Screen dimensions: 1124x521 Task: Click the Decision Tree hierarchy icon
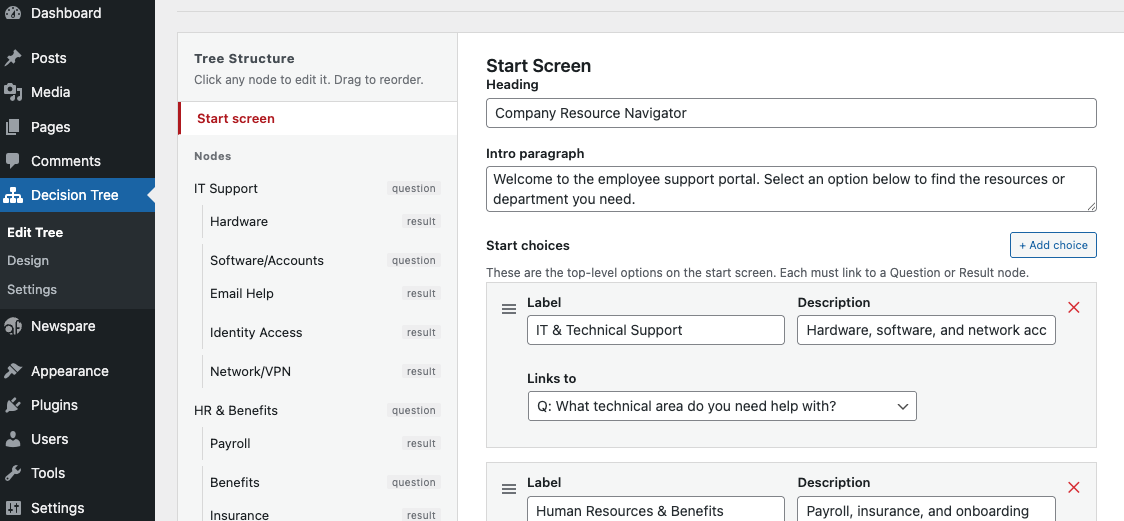13,195
